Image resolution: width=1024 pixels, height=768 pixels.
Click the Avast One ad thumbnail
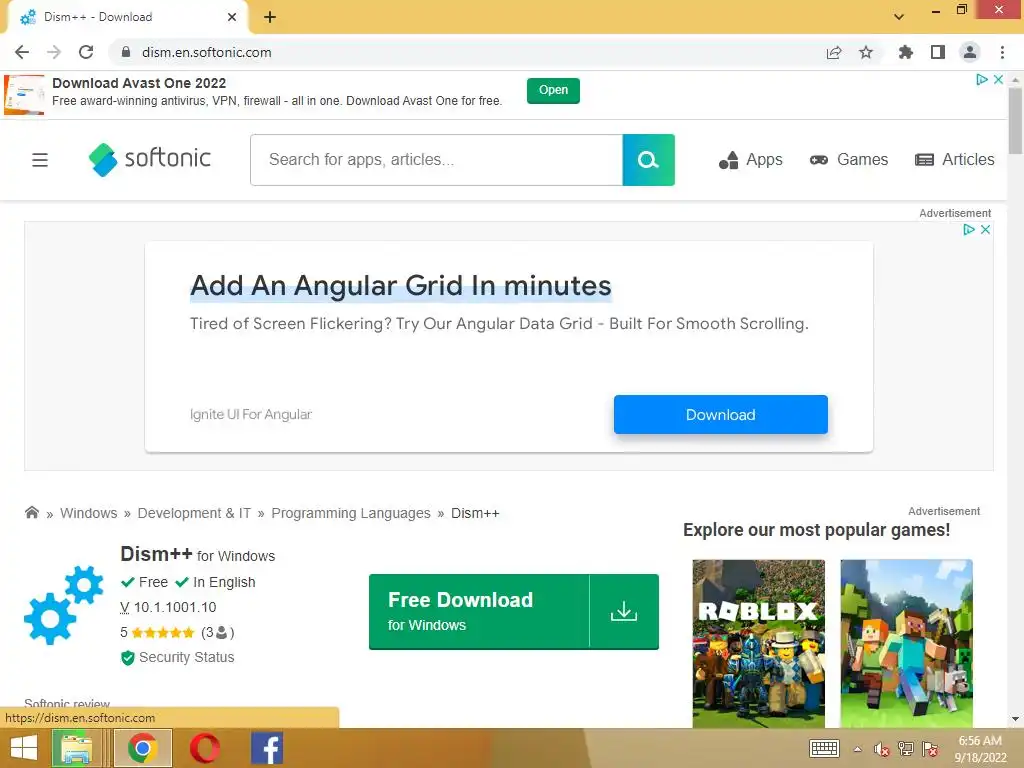tap(24, 95)
